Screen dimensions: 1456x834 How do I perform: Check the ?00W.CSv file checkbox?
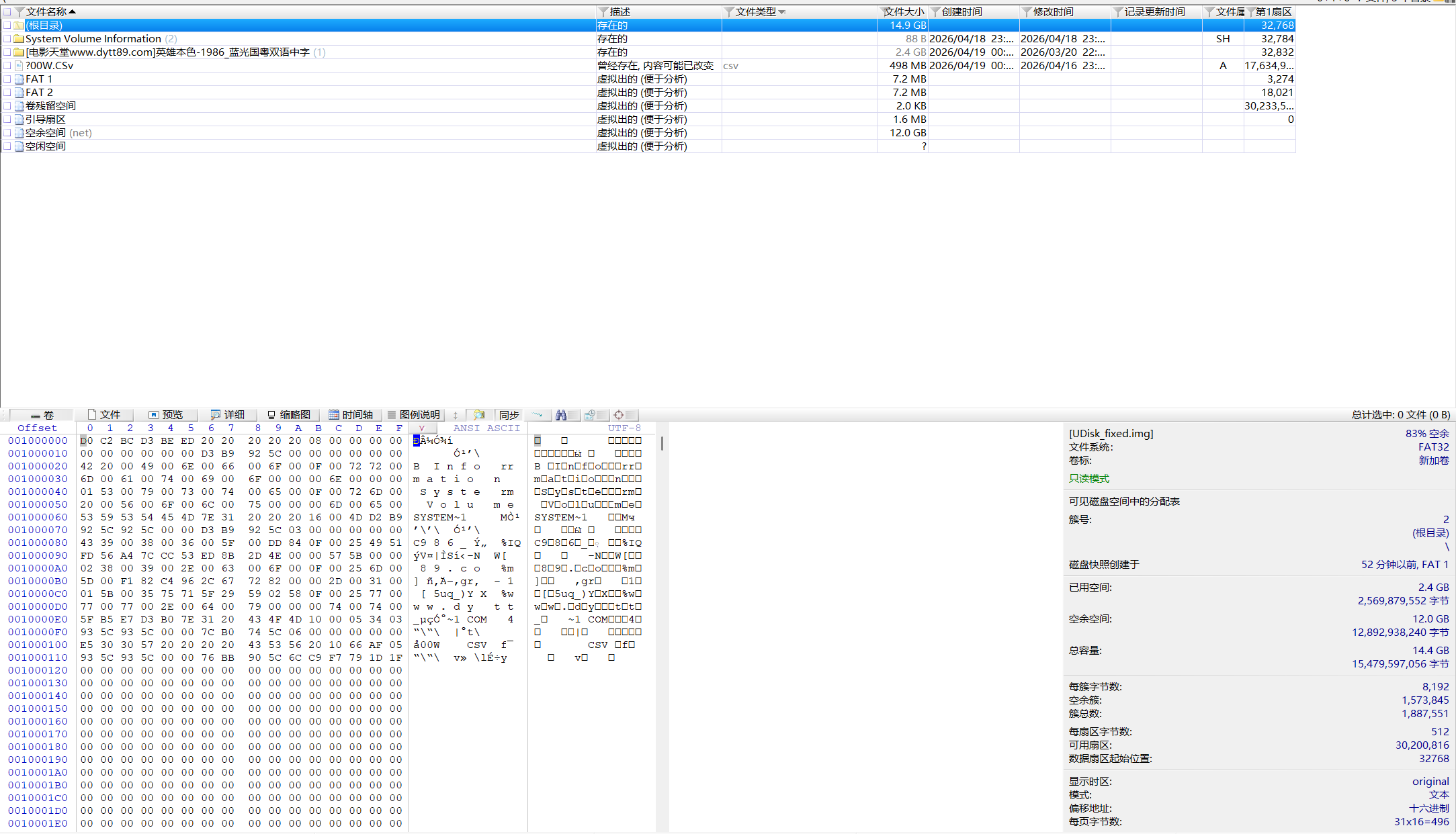(7, 66)
